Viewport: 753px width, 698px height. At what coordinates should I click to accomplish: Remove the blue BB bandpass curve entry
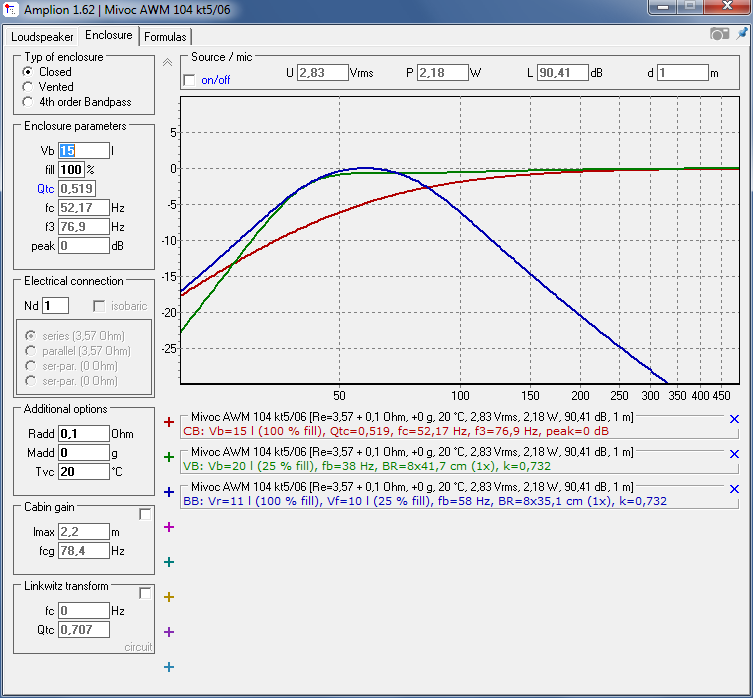point(734,490)
